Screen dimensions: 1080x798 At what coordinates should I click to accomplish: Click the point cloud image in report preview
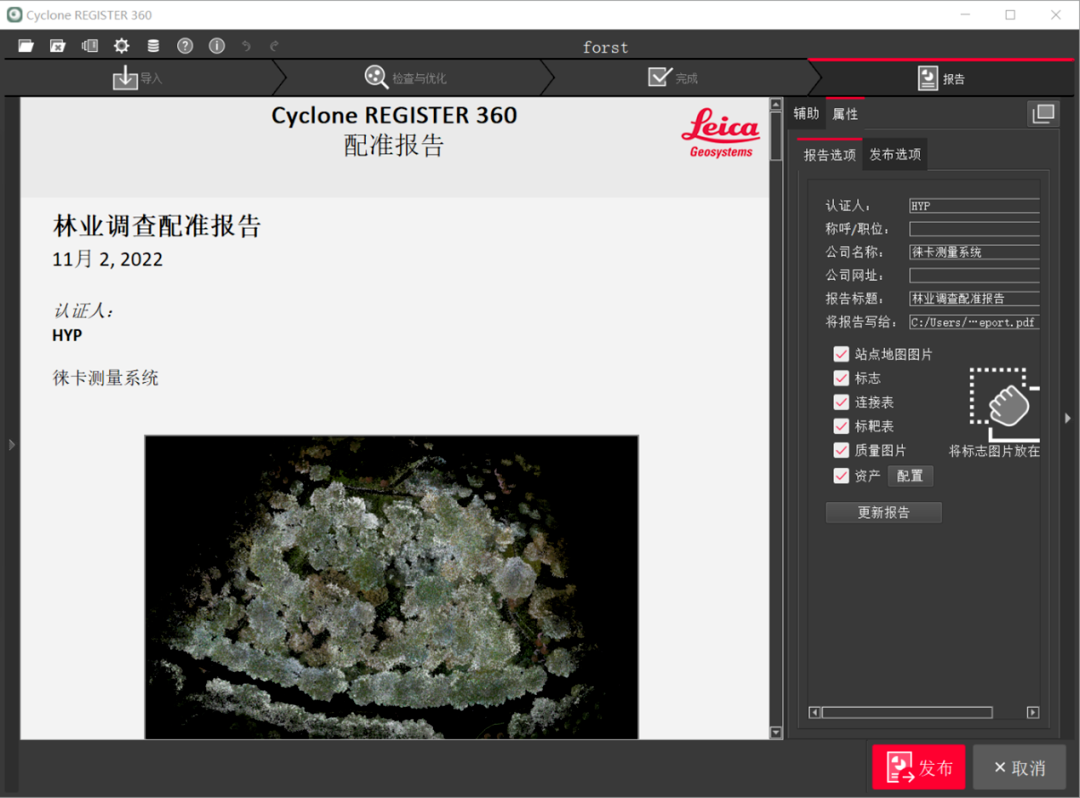391,587
